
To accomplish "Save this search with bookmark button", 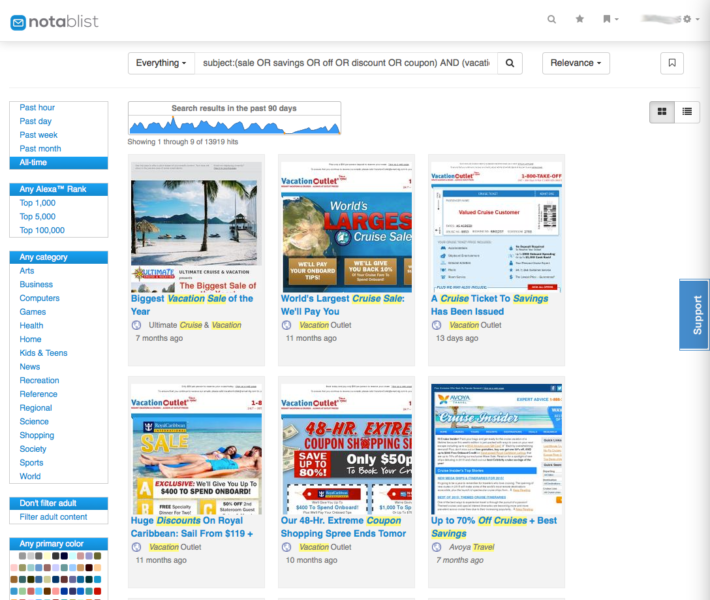I will click(672, 63).
